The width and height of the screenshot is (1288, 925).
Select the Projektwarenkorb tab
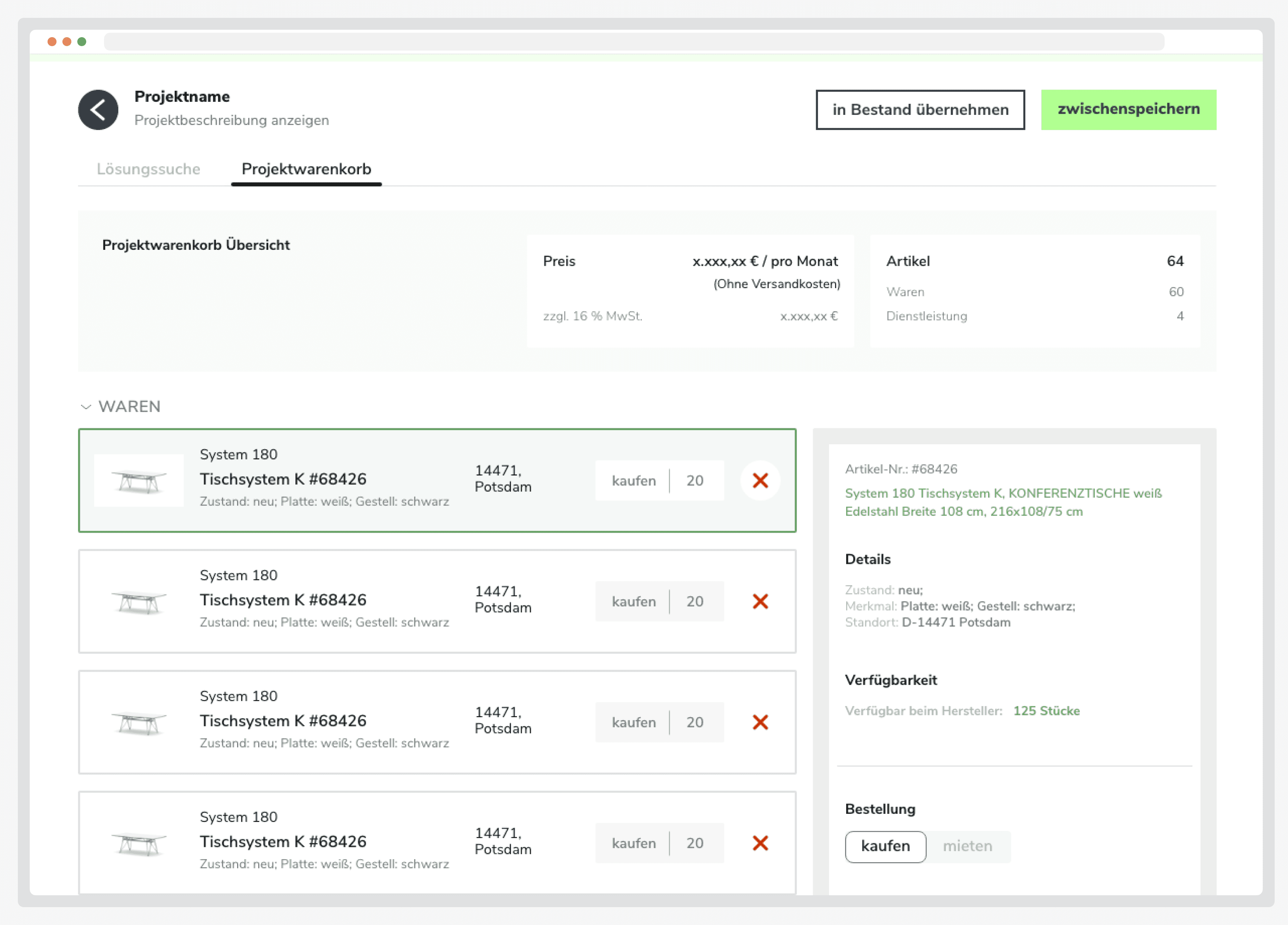point(306,169)
